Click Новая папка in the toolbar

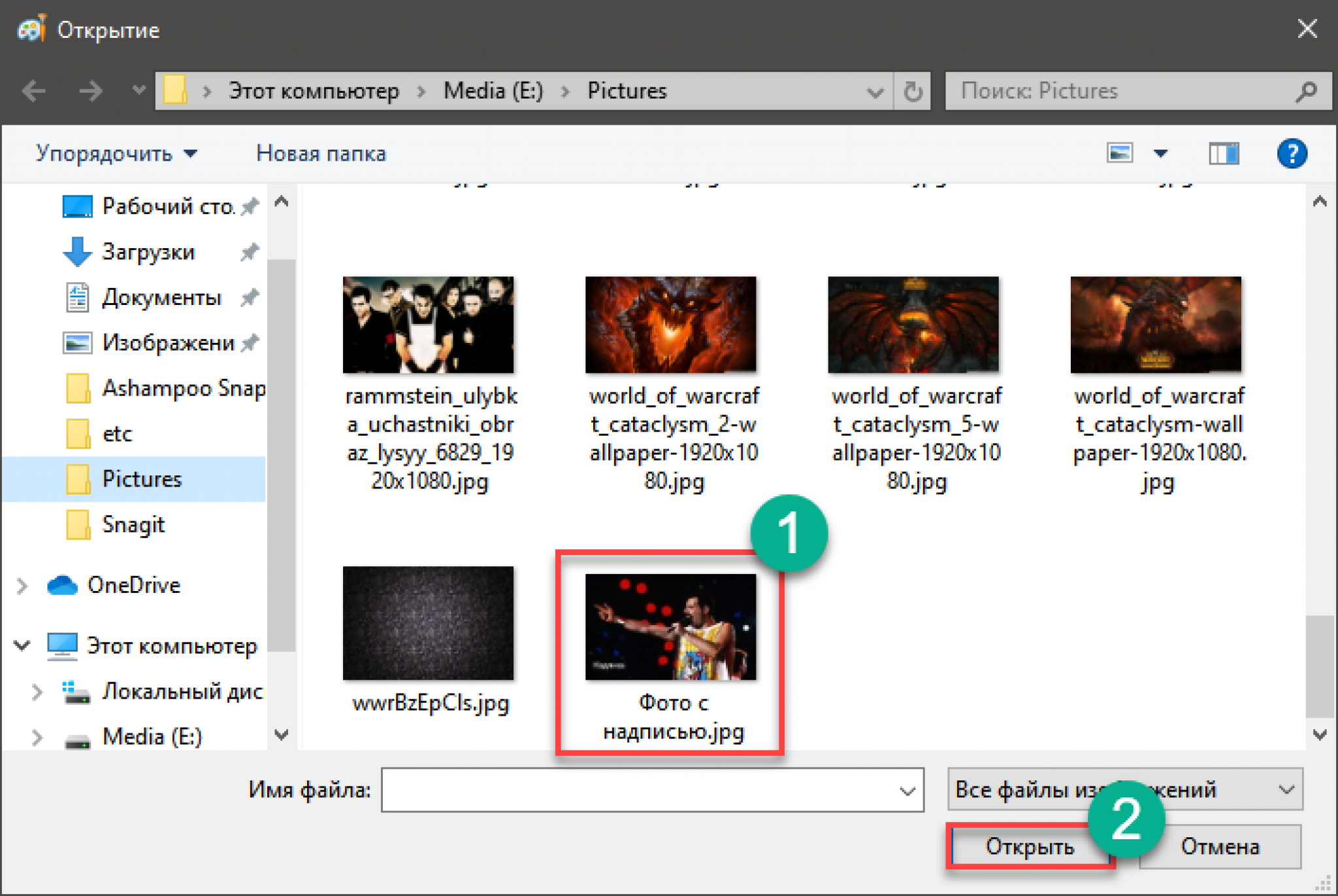point(321,154)
